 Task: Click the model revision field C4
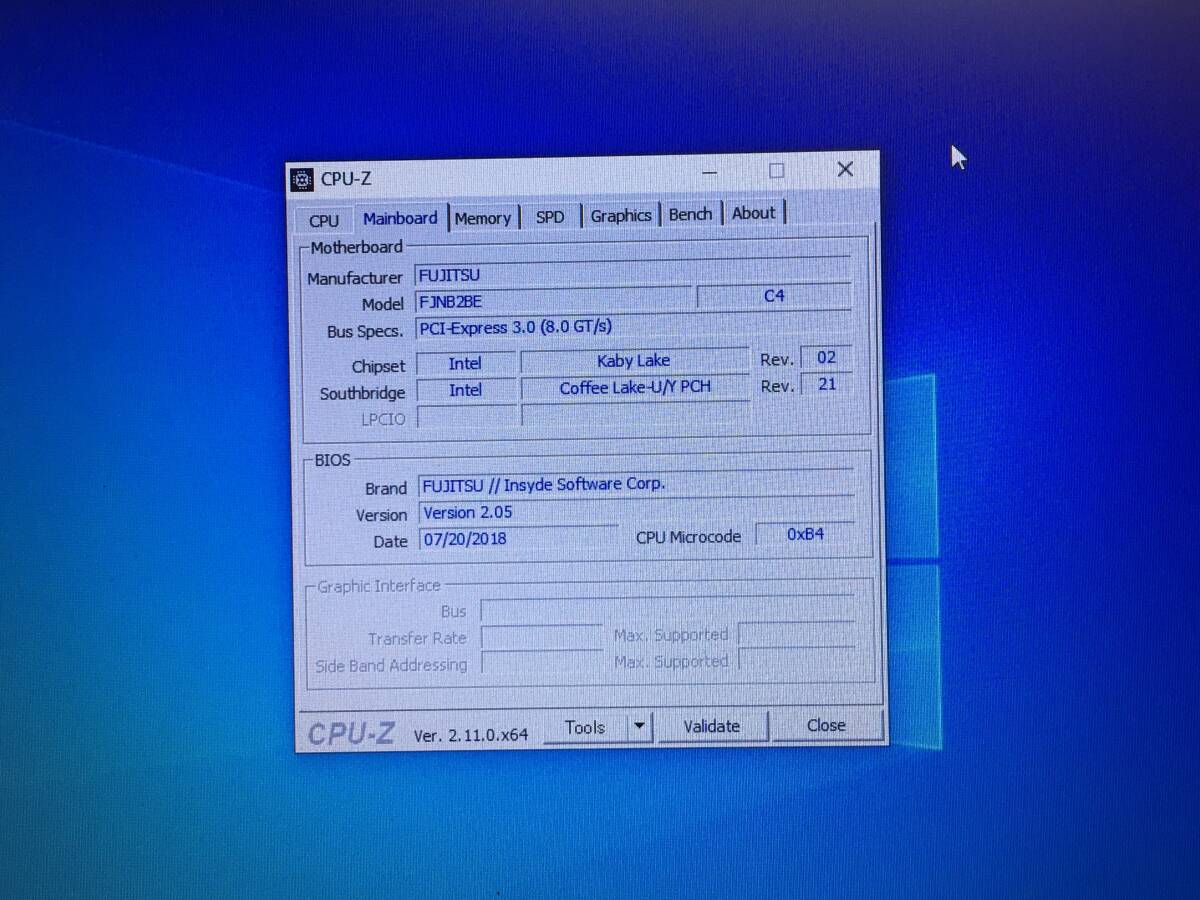click(x=774, y=296)
